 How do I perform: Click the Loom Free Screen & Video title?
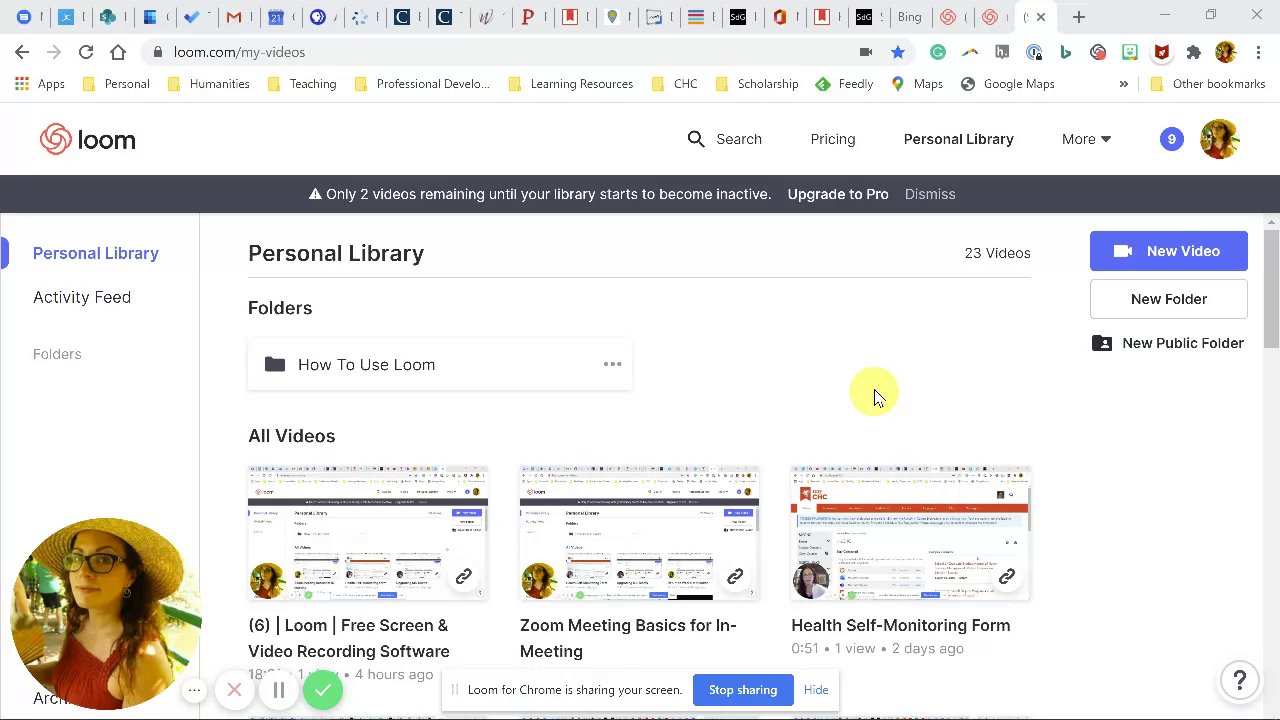coord(349,638)
